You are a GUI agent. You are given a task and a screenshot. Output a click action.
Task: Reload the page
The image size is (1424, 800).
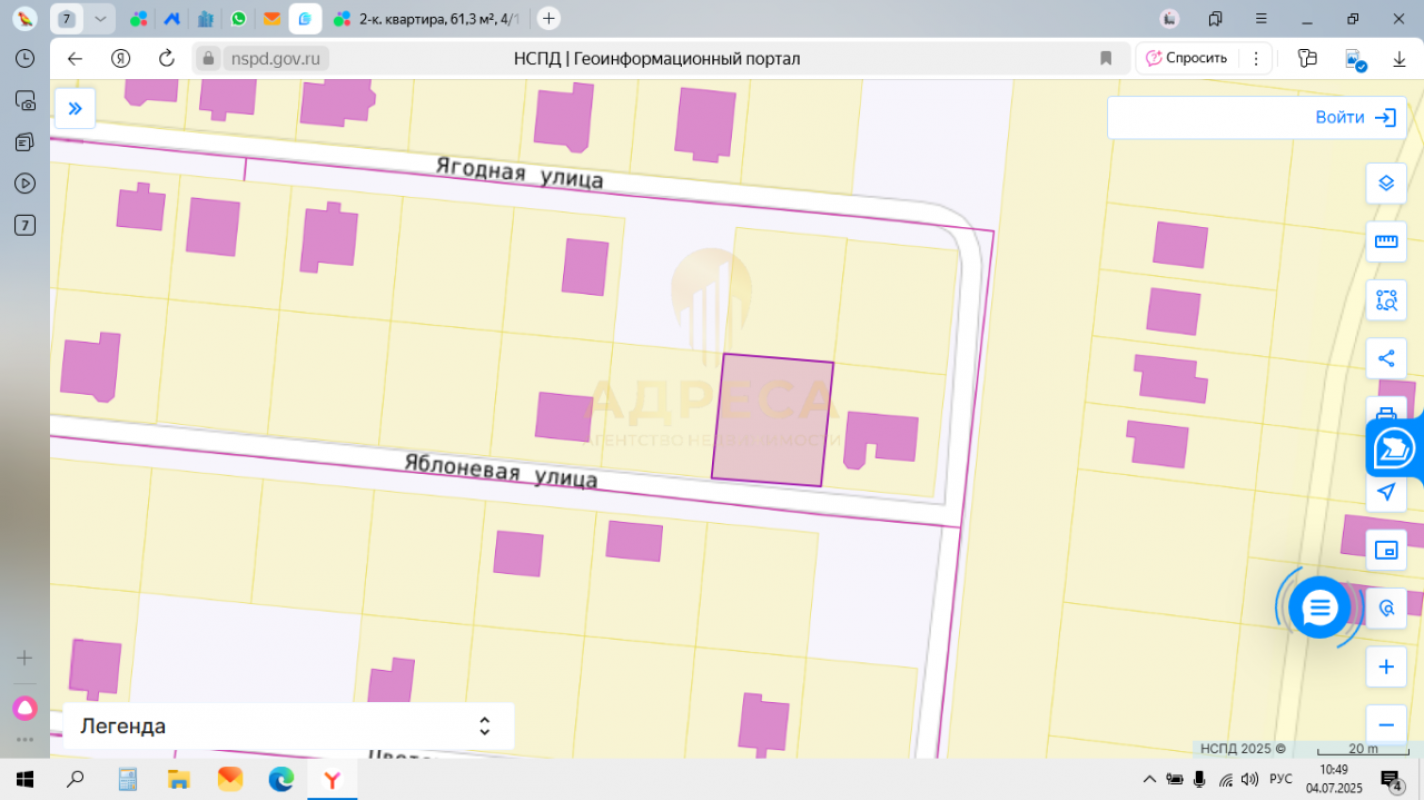167,59
